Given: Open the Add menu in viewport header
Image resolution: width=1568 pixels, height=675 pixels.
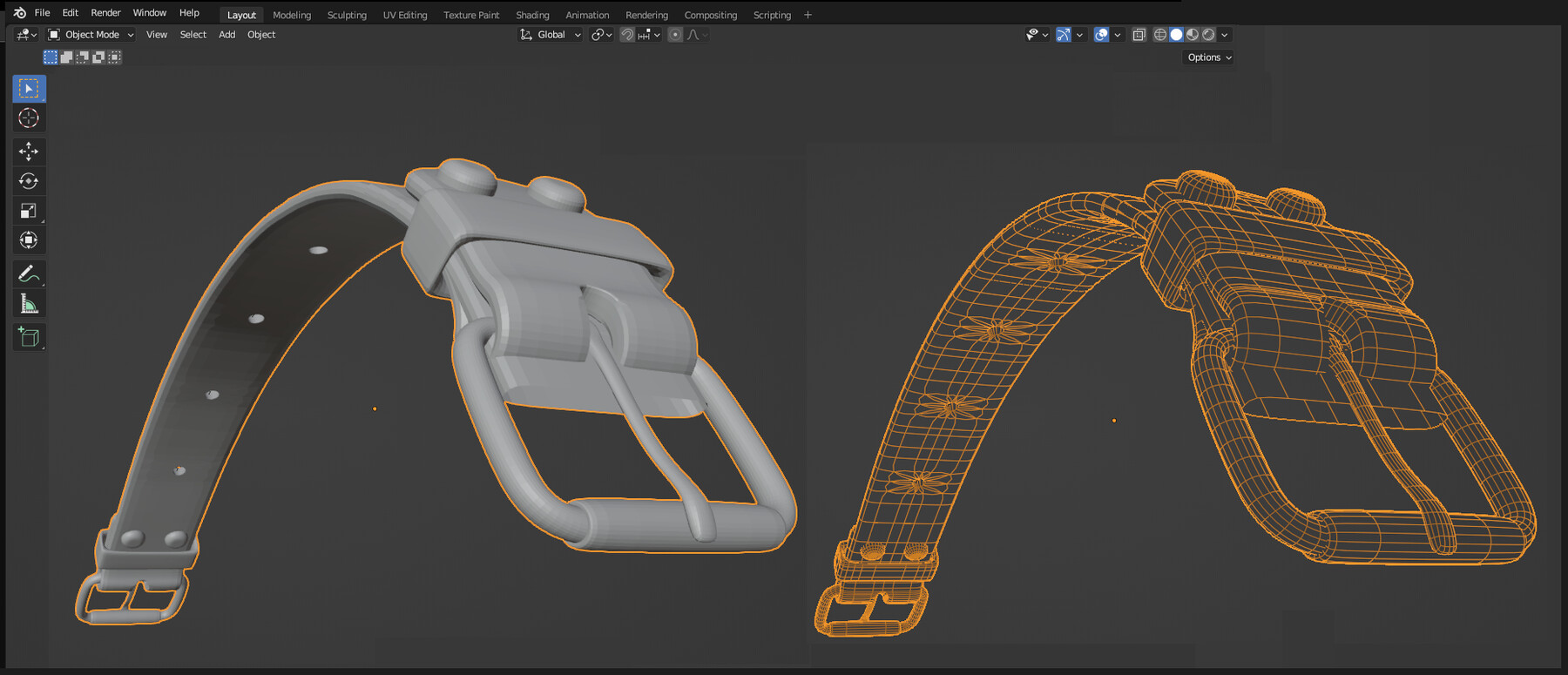Looking at the screenshot, I should pyautogui.click(x=227, y=35).
